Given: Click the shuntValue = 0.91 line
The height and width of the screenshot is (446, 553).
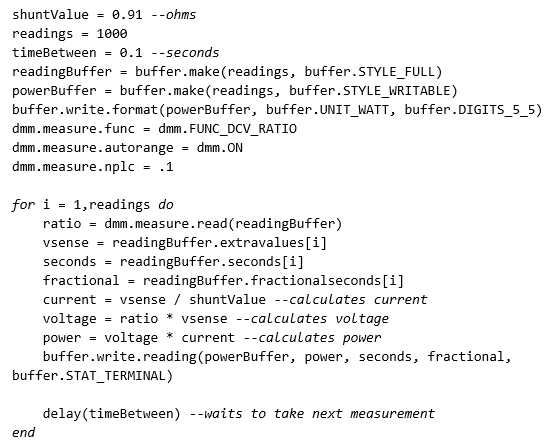Looking at the screenshot, I should click(x=104, y=15).
